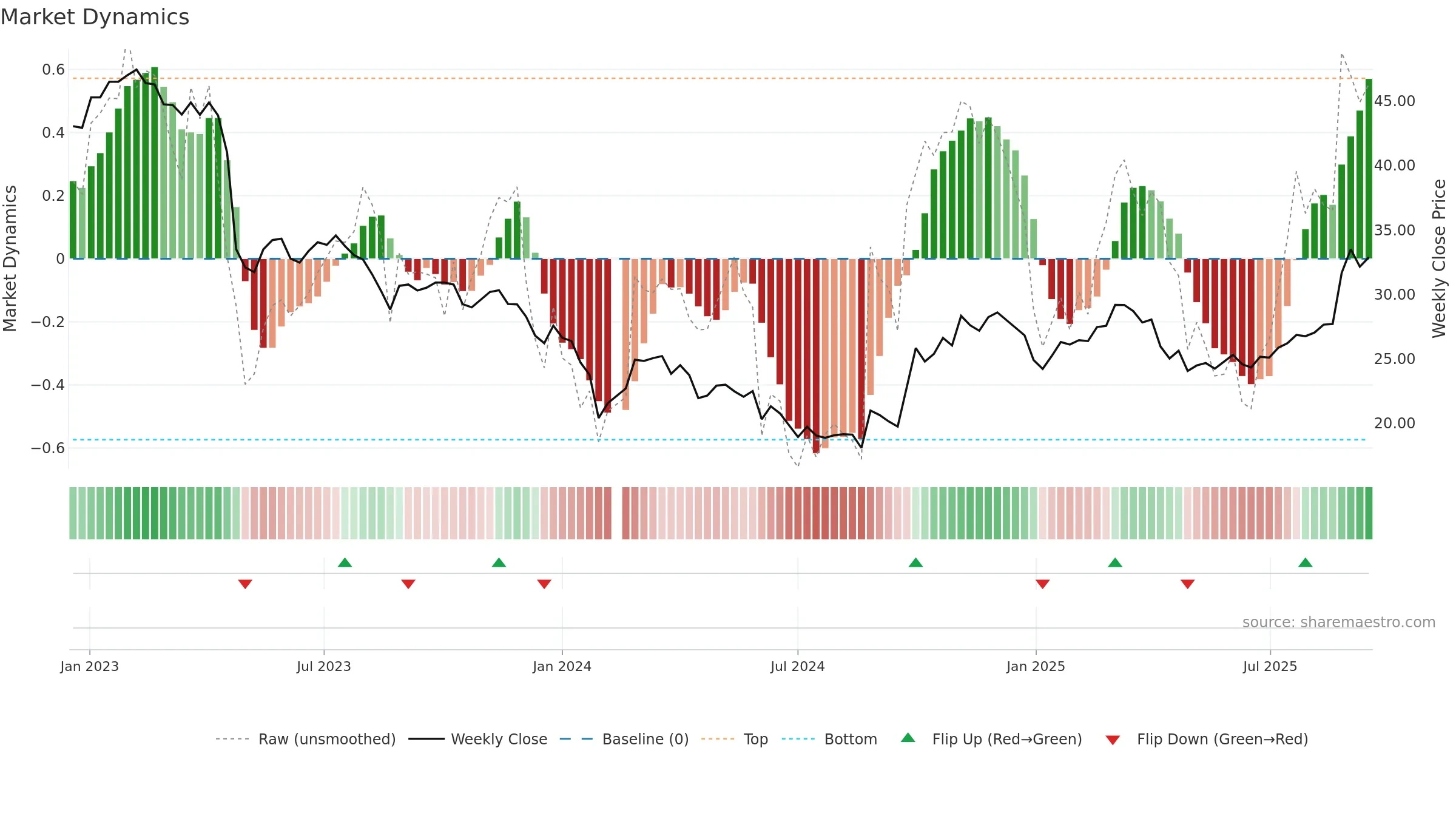Viewport: 1456px width, 819px height.
Task: Click the Raw (unsmoothed) legend entry
Action: coord(305,739)
